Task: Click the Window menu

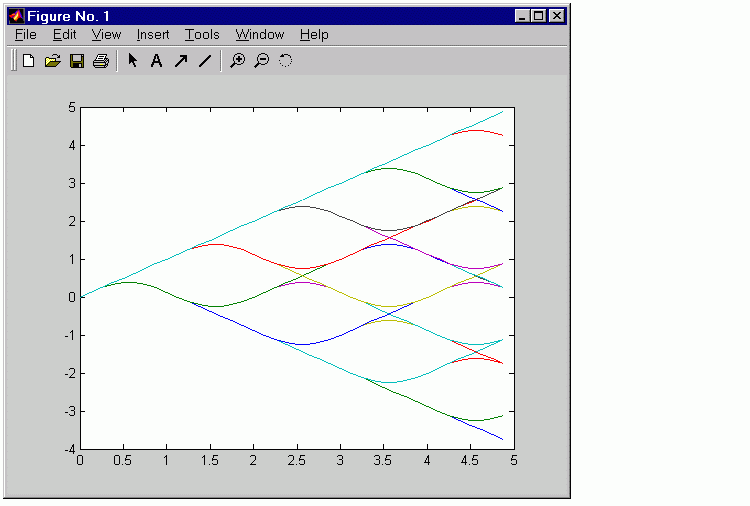Action: (x=260, y=35)
